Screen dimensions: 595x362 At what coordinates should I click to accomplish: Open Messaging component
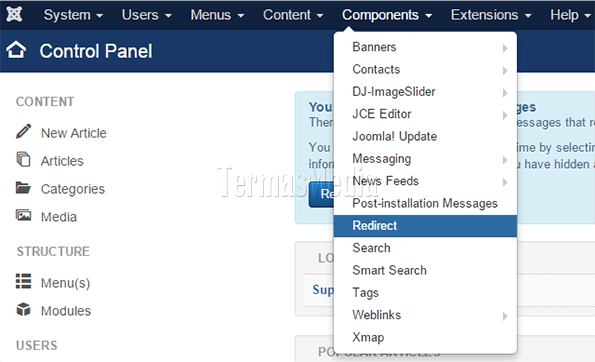pos(425,159)
